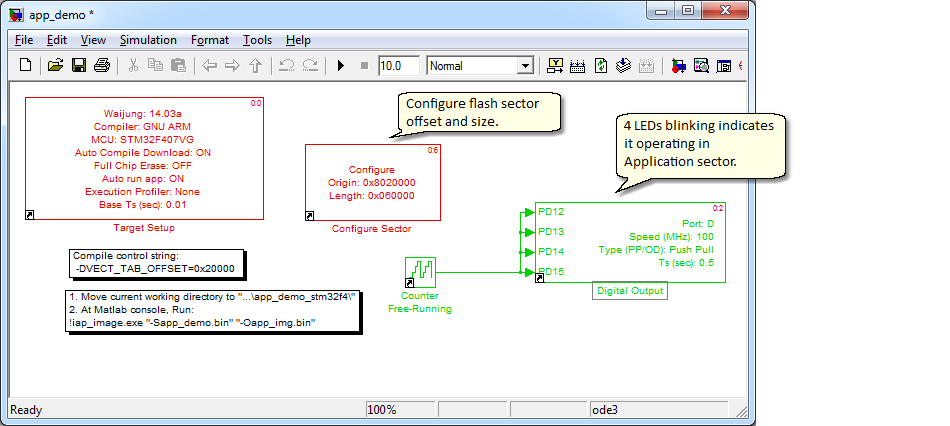Viewport: 950px width, 426px height.
Task: Select the Configure Sector block
Action: 373,182
